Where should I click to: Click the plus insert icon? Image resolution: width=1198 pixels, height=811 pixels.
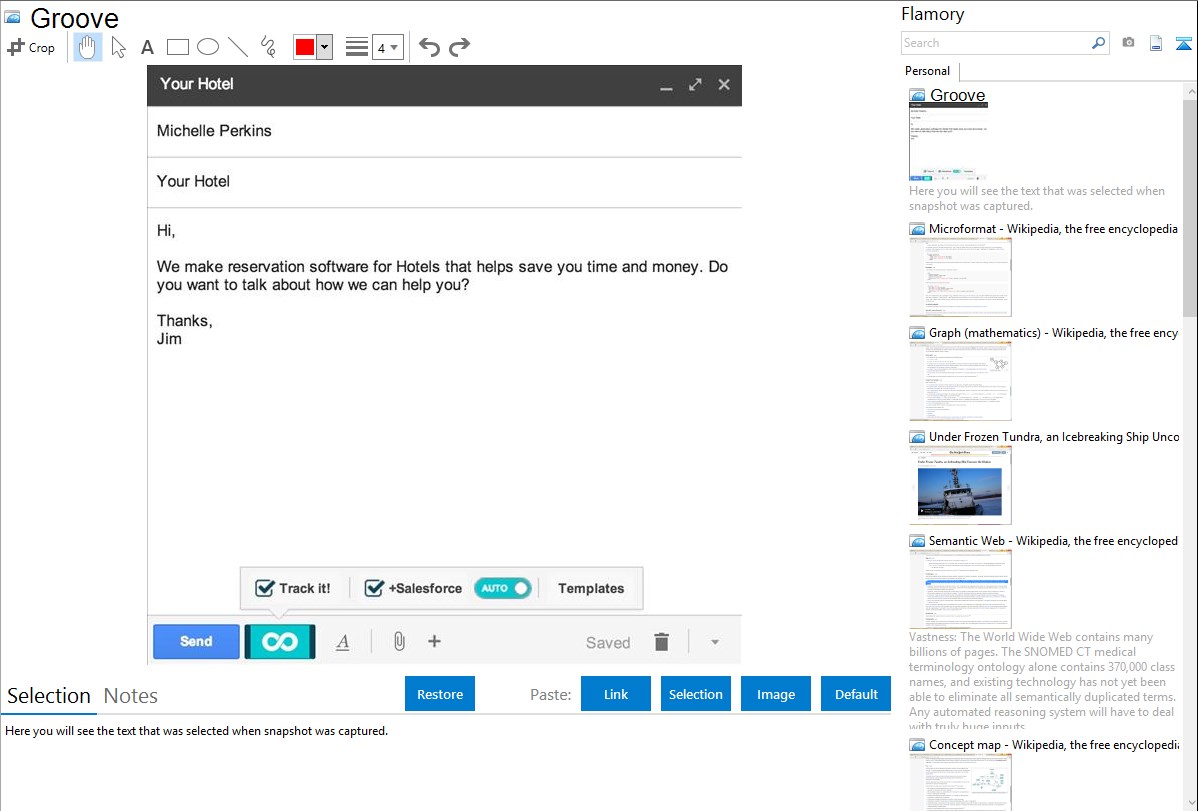[x=434, y=641]
